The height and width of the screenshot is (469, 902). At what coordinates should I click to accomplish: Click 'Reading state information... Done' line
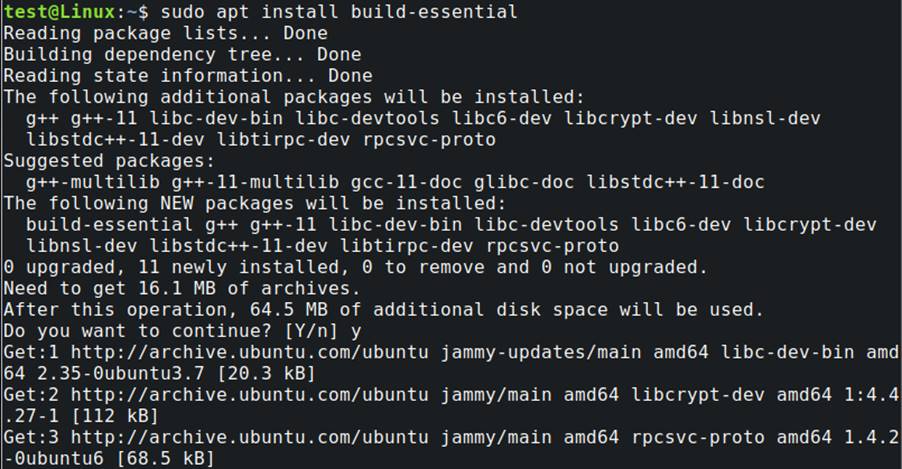click(x=187, y=75)
